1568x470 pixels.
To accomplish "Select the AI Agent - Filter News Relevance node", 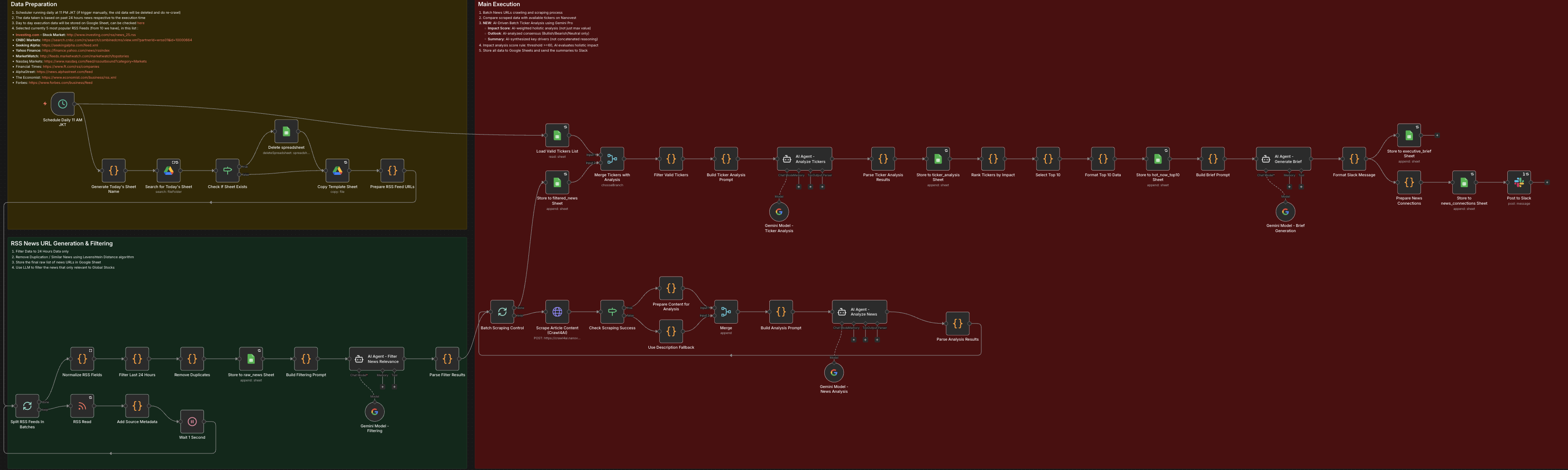I will [x=376, y=359].
